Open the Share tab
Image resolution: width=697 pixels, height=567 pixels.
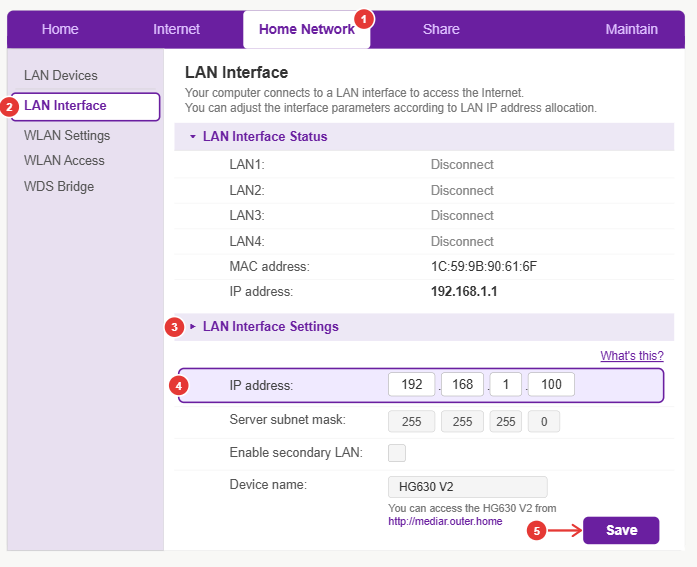441,29
